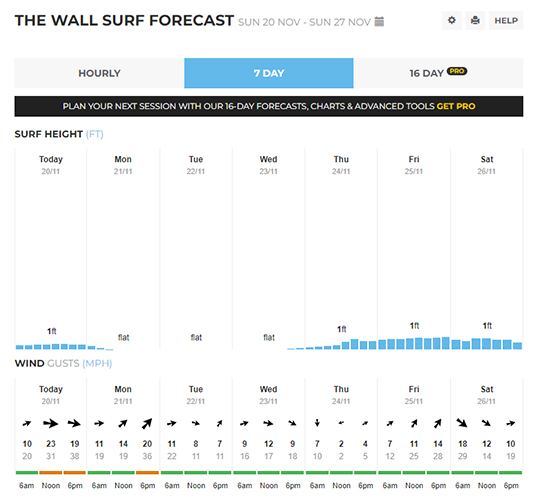
Task: Click the Help button
Action: [x=506, y=21]
